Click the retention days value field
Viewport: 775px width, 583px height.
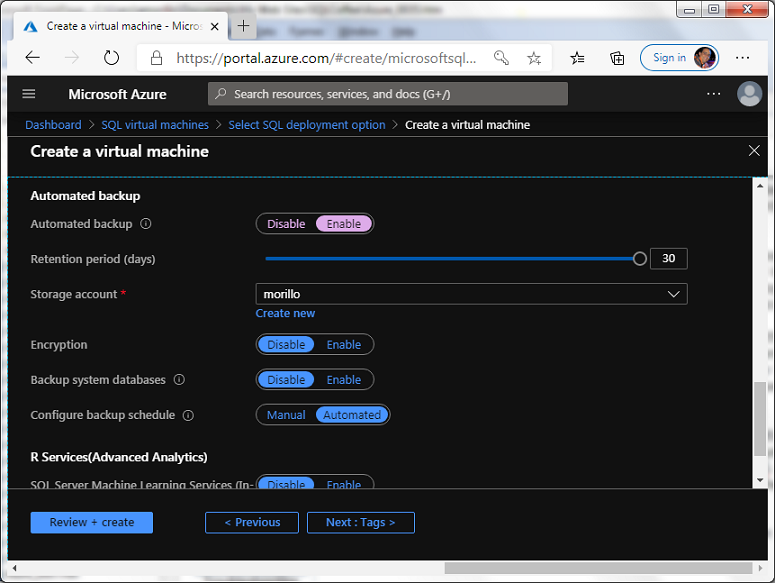tap(669, 258)
